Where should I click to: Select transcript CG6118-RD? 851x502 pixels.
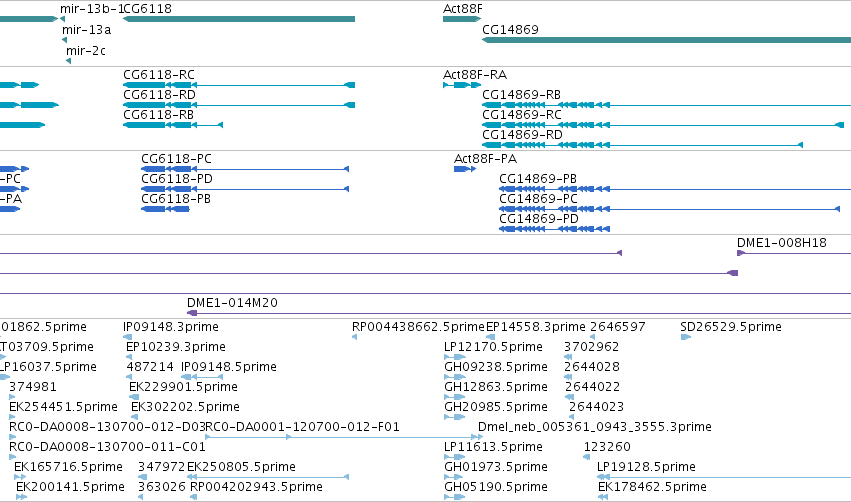pyautogui.click(x=159, y=95)
